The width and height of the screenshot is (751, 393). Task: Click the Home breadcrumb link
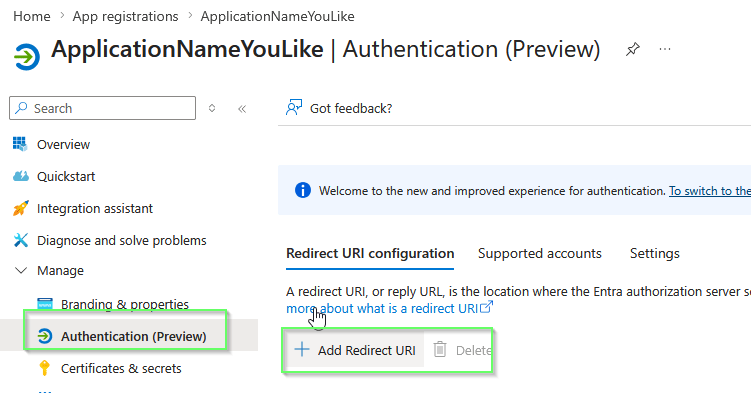pyautogui.click(x=32, y=16)
